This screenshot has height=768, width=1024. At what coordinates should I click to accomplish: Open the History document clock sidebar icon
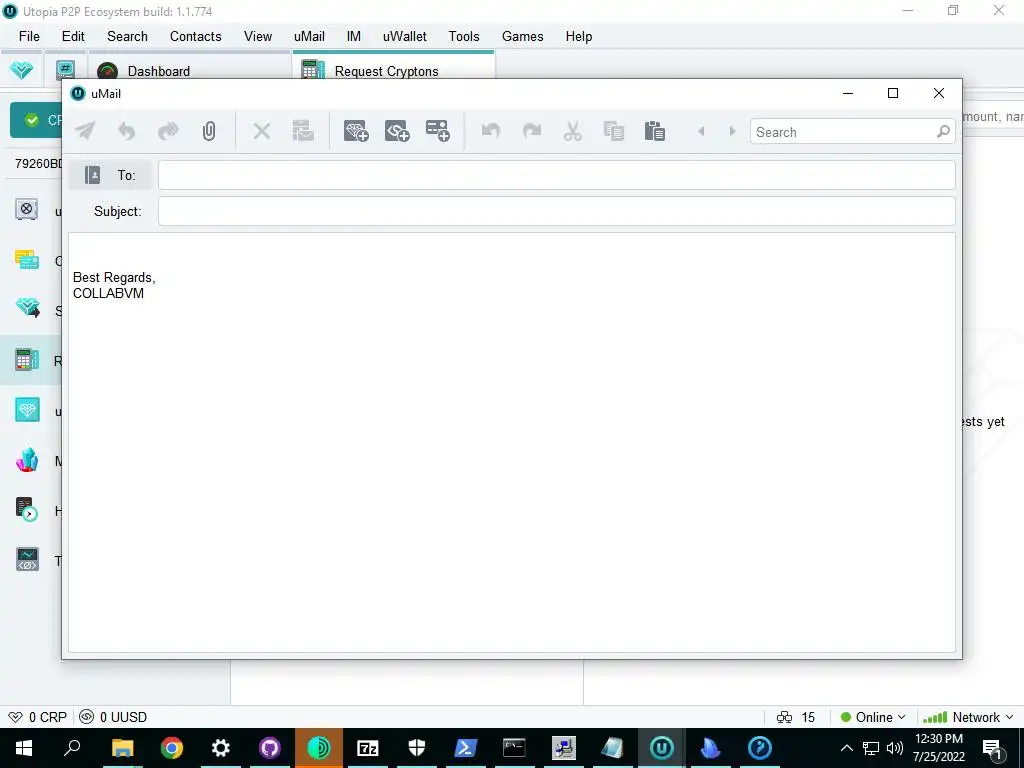tap(27, 509)
